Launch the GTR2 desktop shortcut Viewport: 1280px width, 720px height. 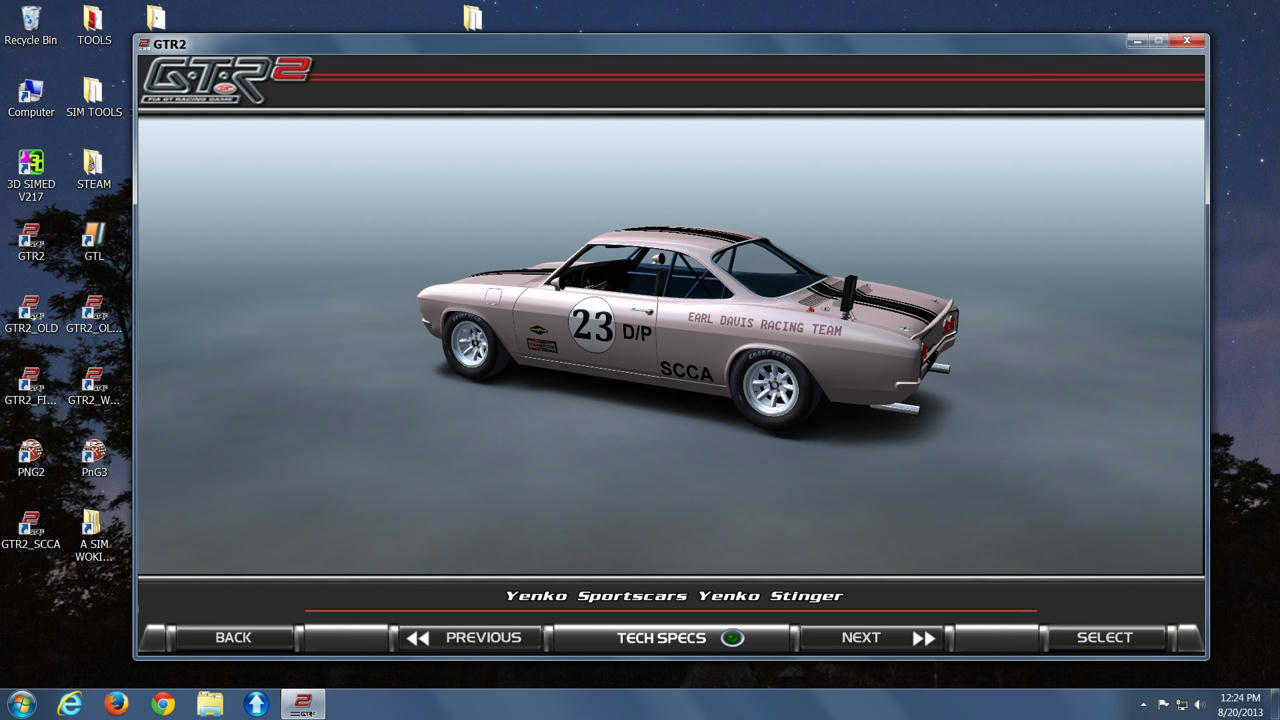(x=31, y=242)
